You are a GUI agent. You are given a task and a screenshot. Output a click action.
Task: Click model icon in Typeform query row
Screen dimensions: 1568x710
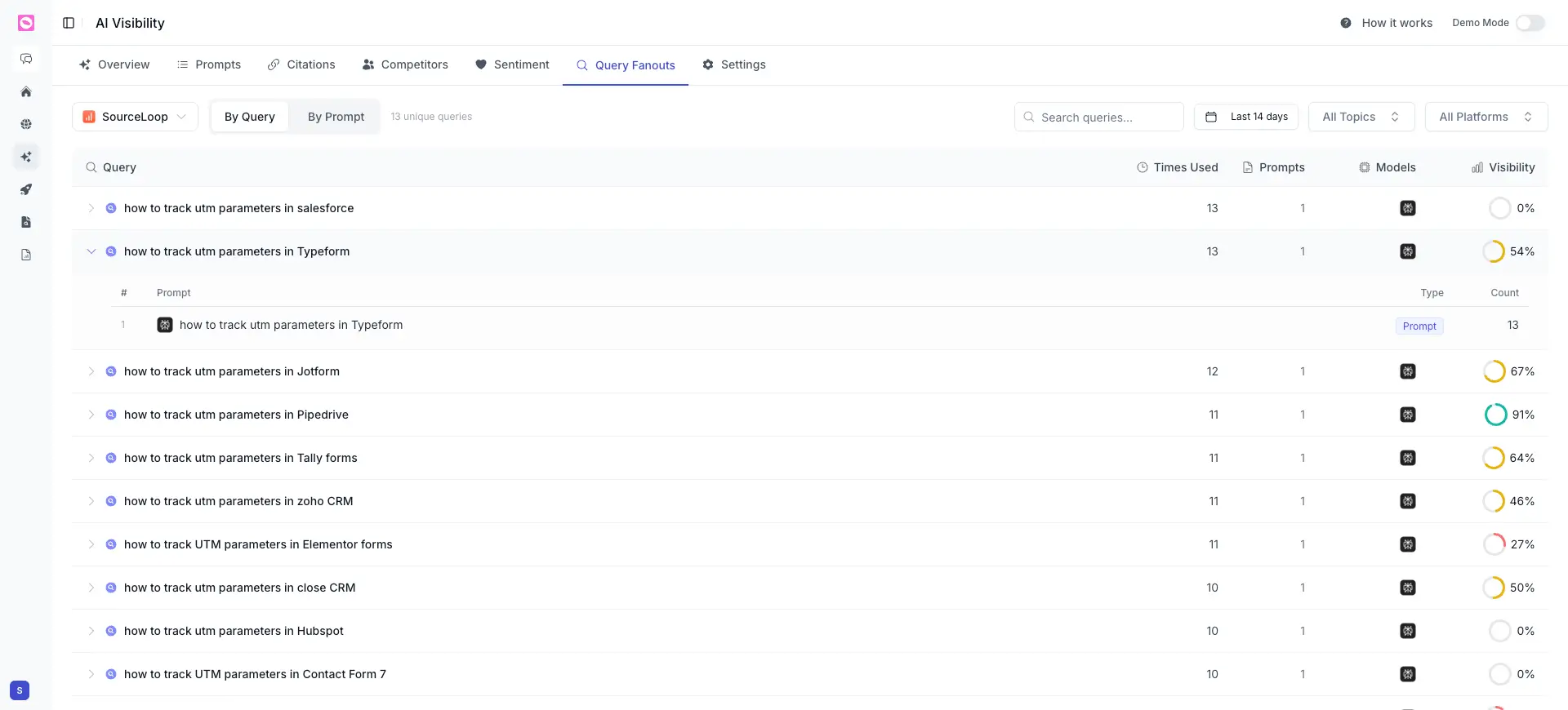pos(1408,251)
